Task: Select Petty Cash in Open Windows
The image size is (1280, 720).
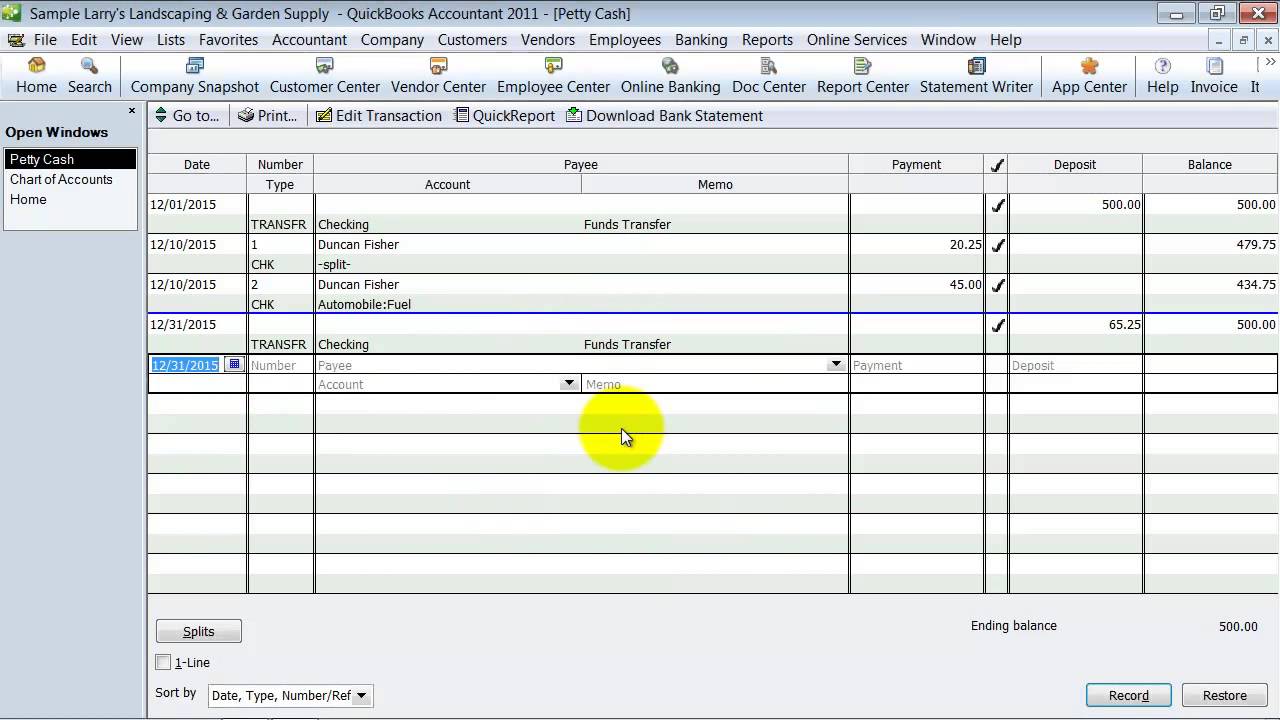Action: [x=70, y=159]
